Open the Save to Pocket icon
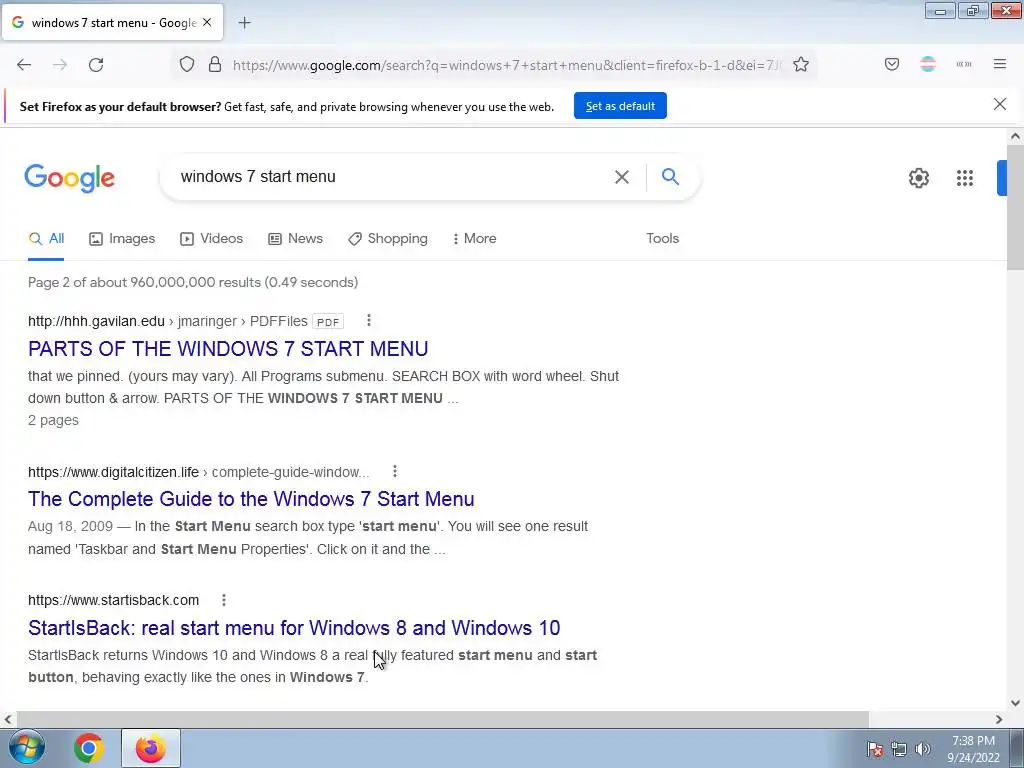The height and width of the screenshot is (768, 1024). [892, 64]
